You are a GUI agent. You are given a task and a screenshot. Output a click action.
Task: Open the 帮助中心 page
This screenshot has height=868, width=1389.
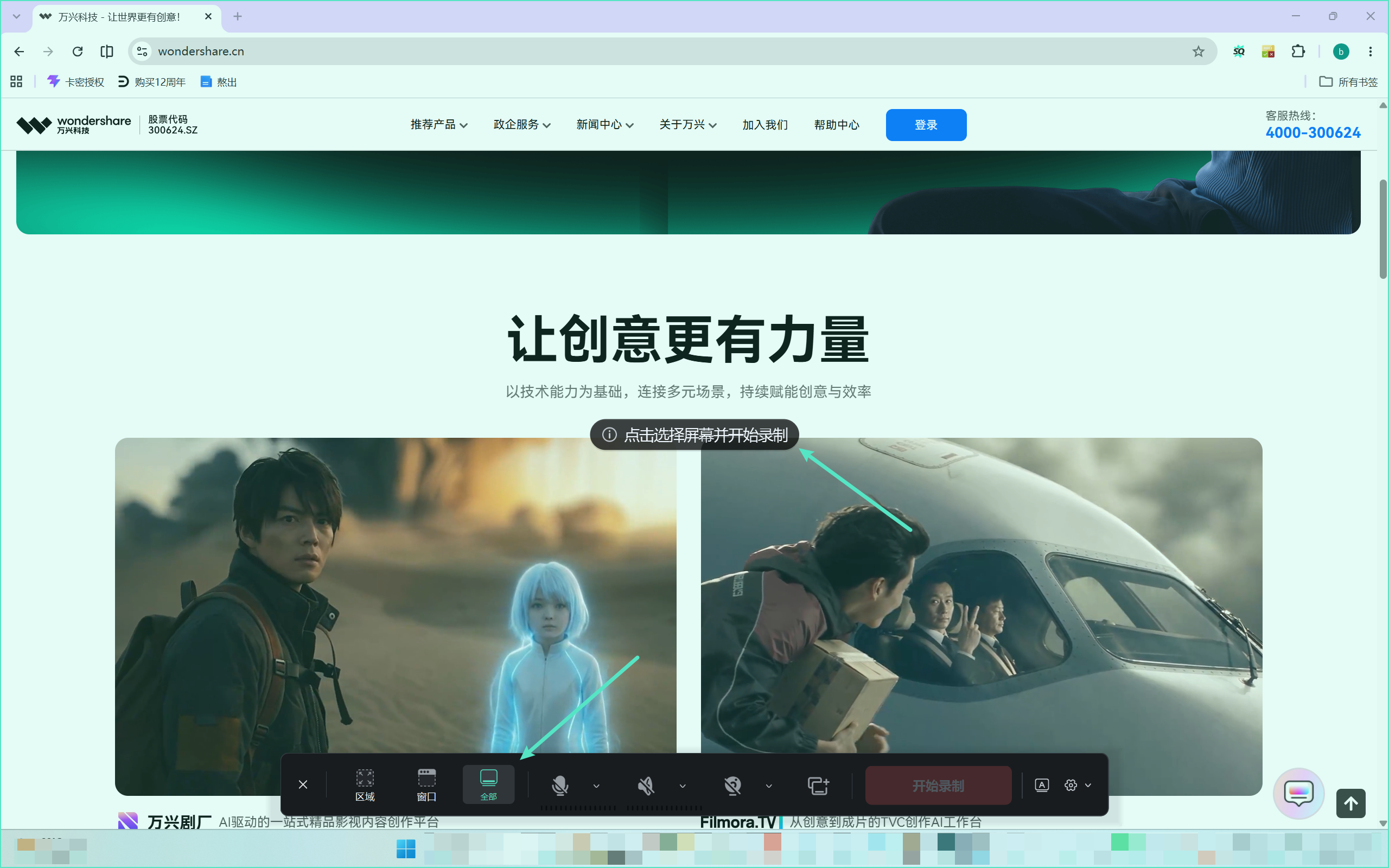coord(837,125)
